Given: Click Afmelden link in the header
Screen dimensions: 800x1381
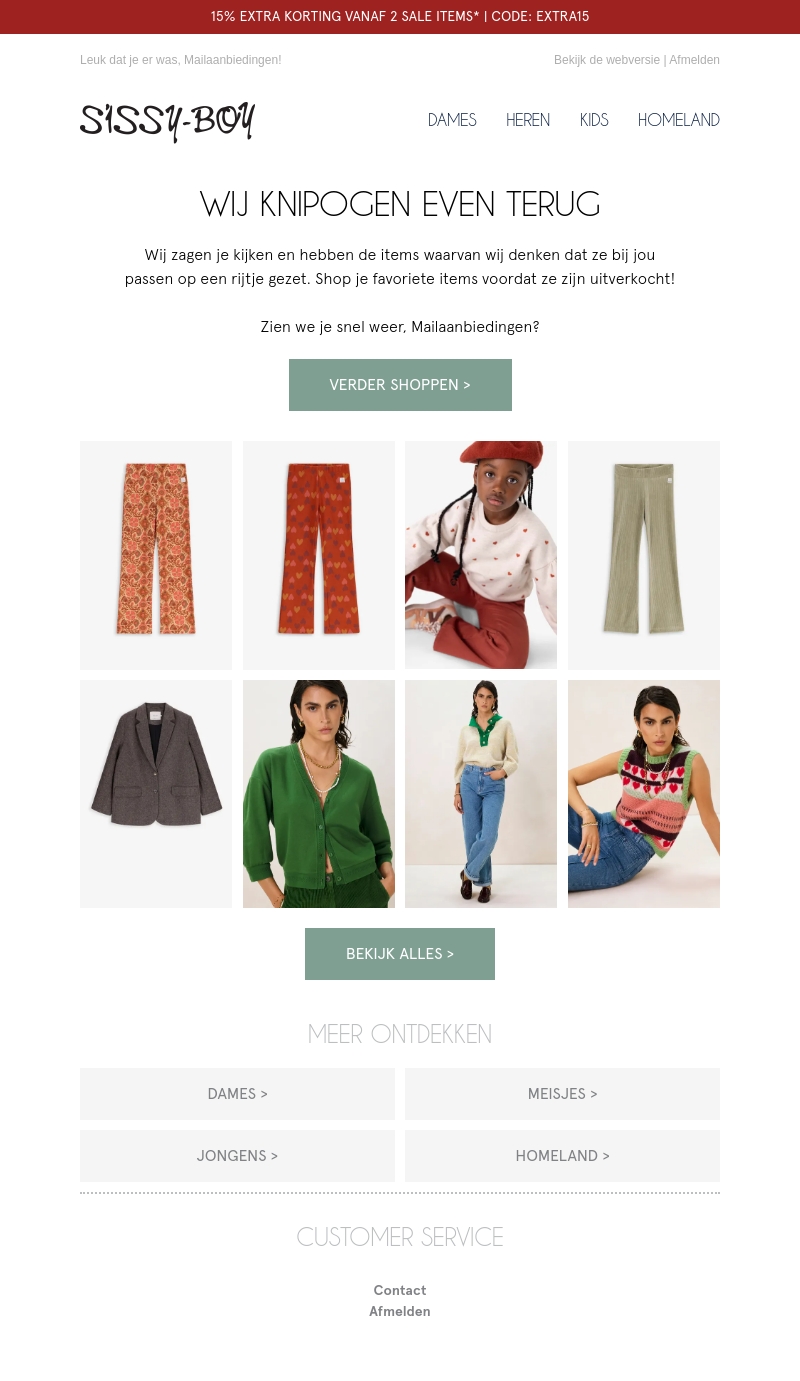Looking at the screenshot, I should [694, 60].
